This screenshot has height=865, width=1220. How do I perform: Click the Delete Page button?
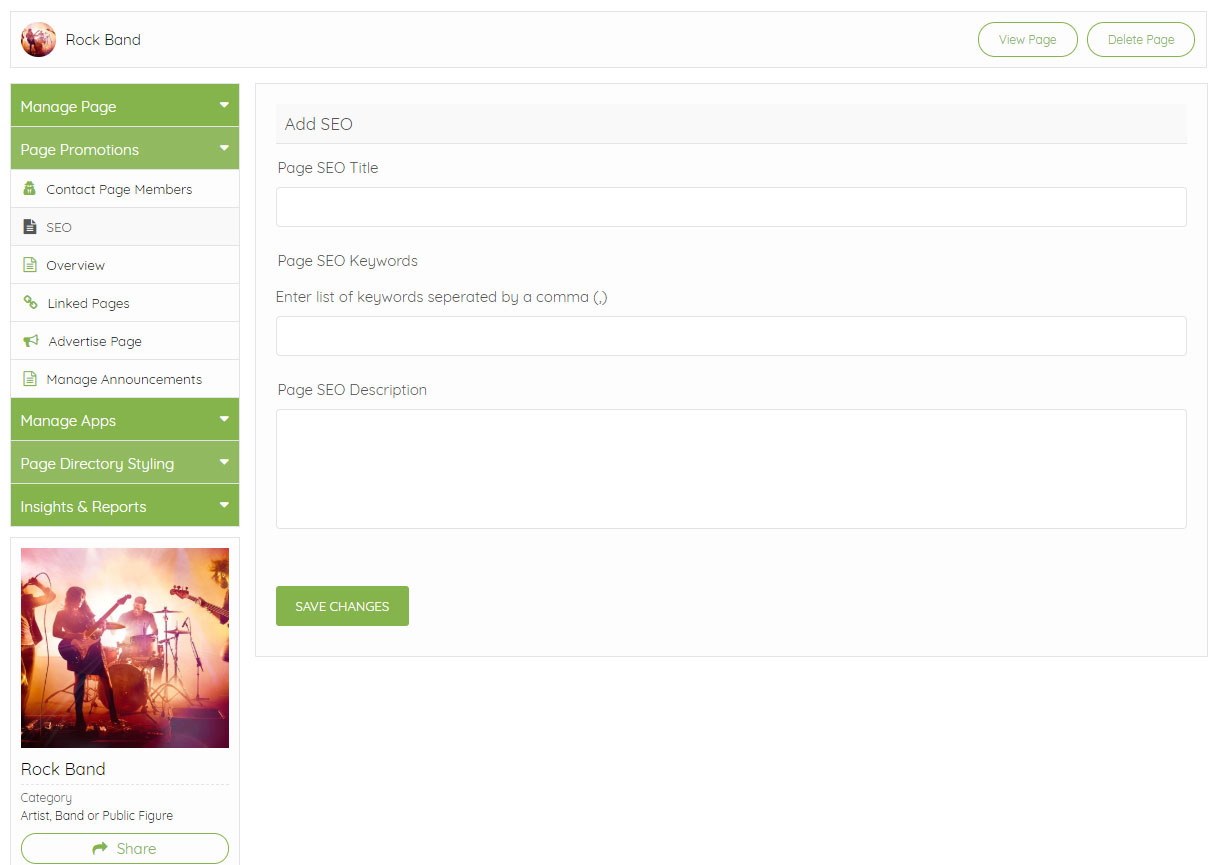(x=1140, y=40)
